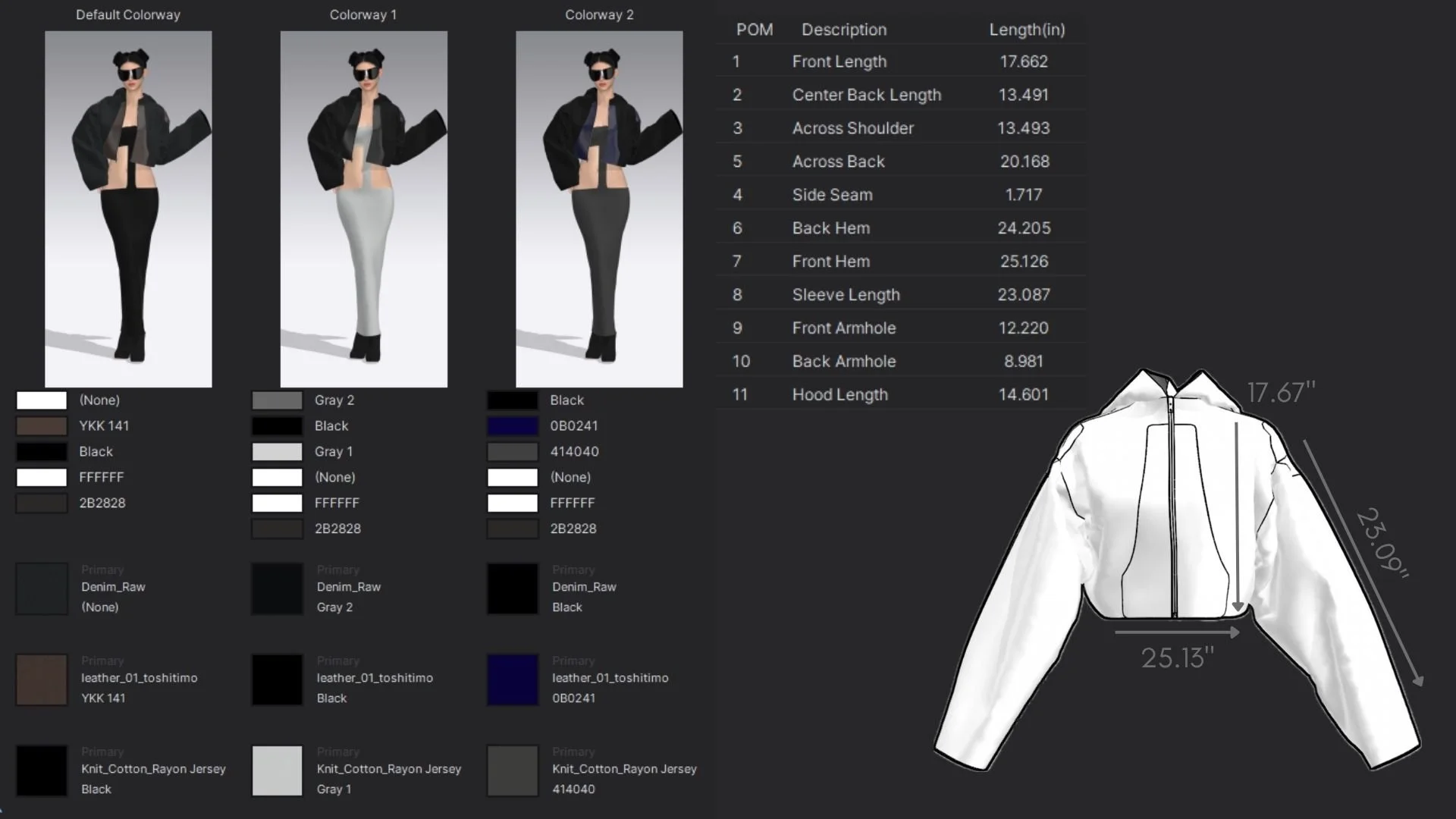This screenshot has width=1456, height=819.
Task: Choose the Black swatch in Colorway 2 list
Action: pos(513,400)
